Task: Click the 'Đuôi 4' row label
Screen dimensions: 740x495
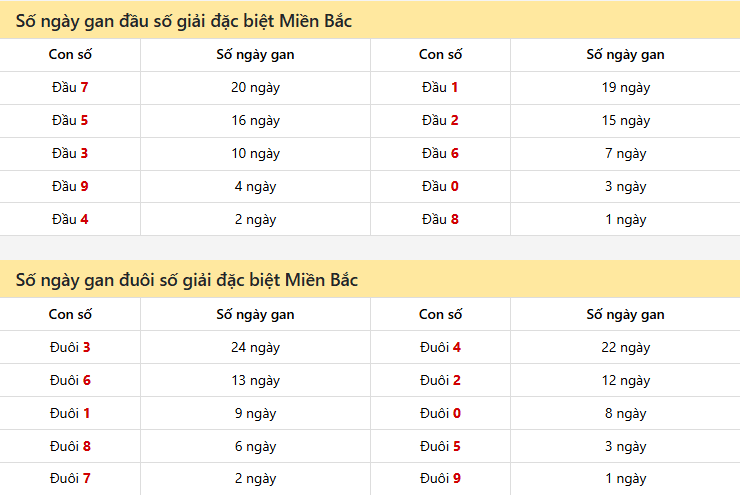Action: pyautogui.click(x=440, y=348)
